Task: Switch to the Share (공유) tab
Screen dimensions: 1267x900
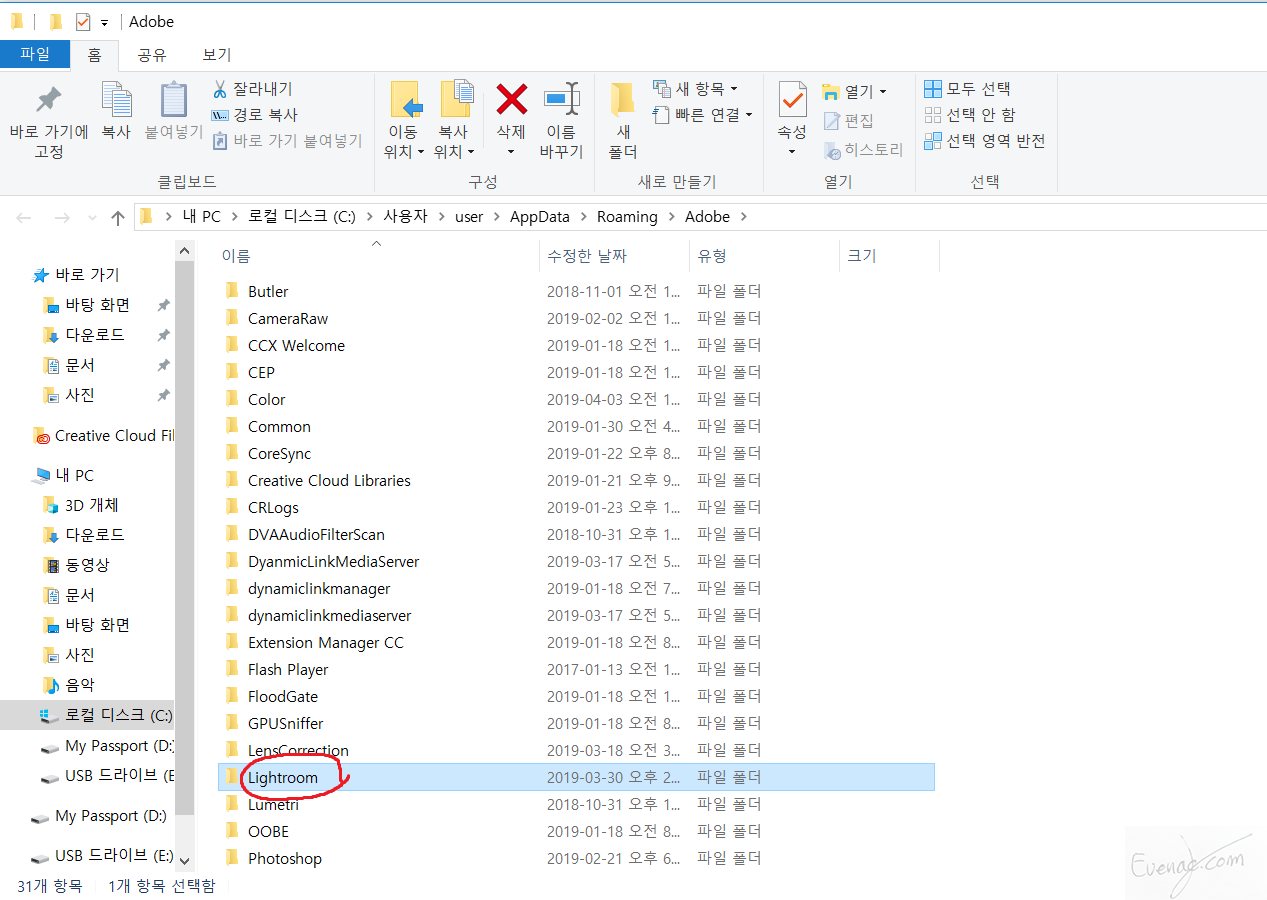Action: [x=152, y=55]
